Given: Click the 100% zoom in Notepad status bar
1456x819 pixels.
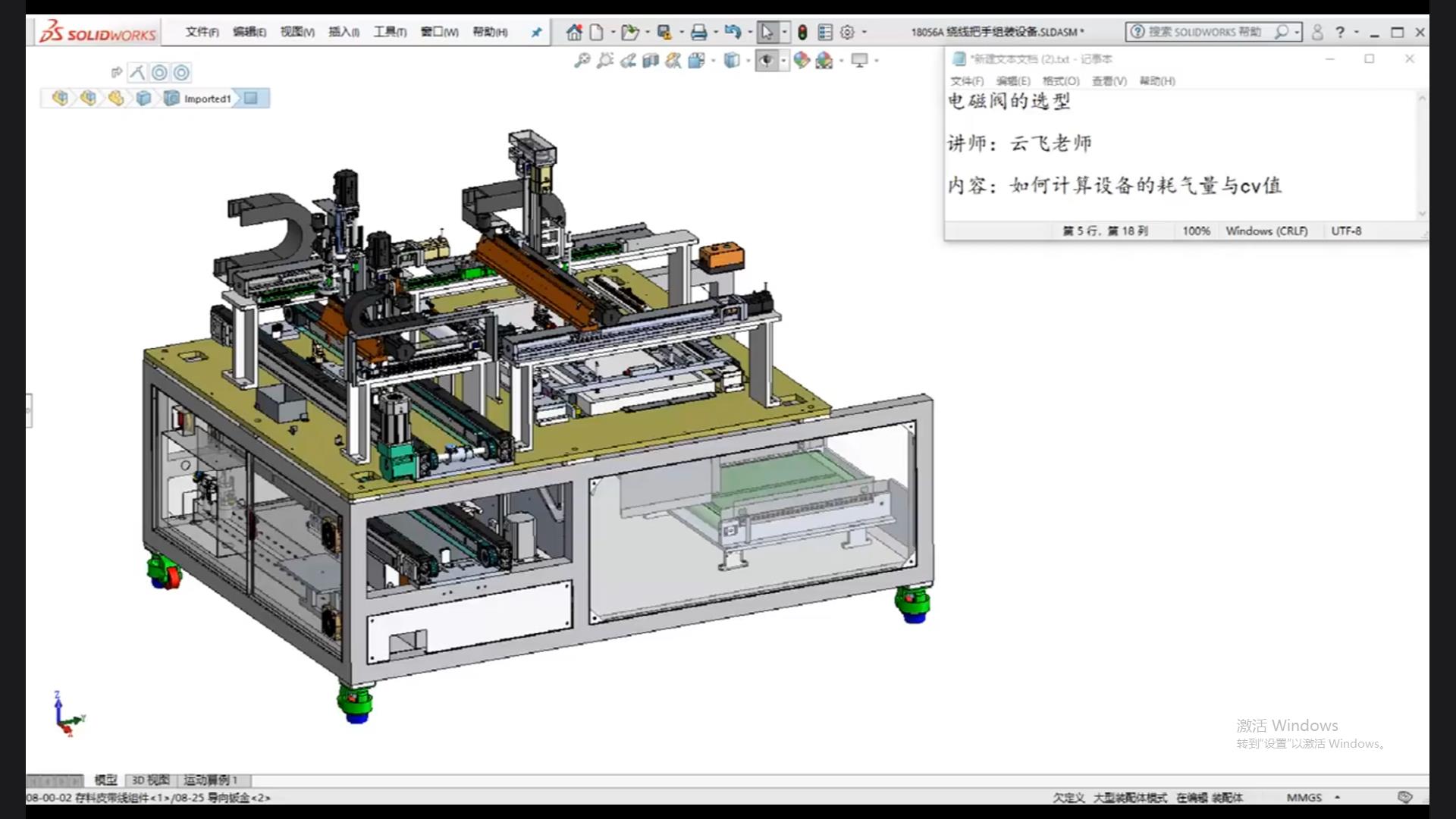Looking at the screenshot, I should coord(1196,231).
